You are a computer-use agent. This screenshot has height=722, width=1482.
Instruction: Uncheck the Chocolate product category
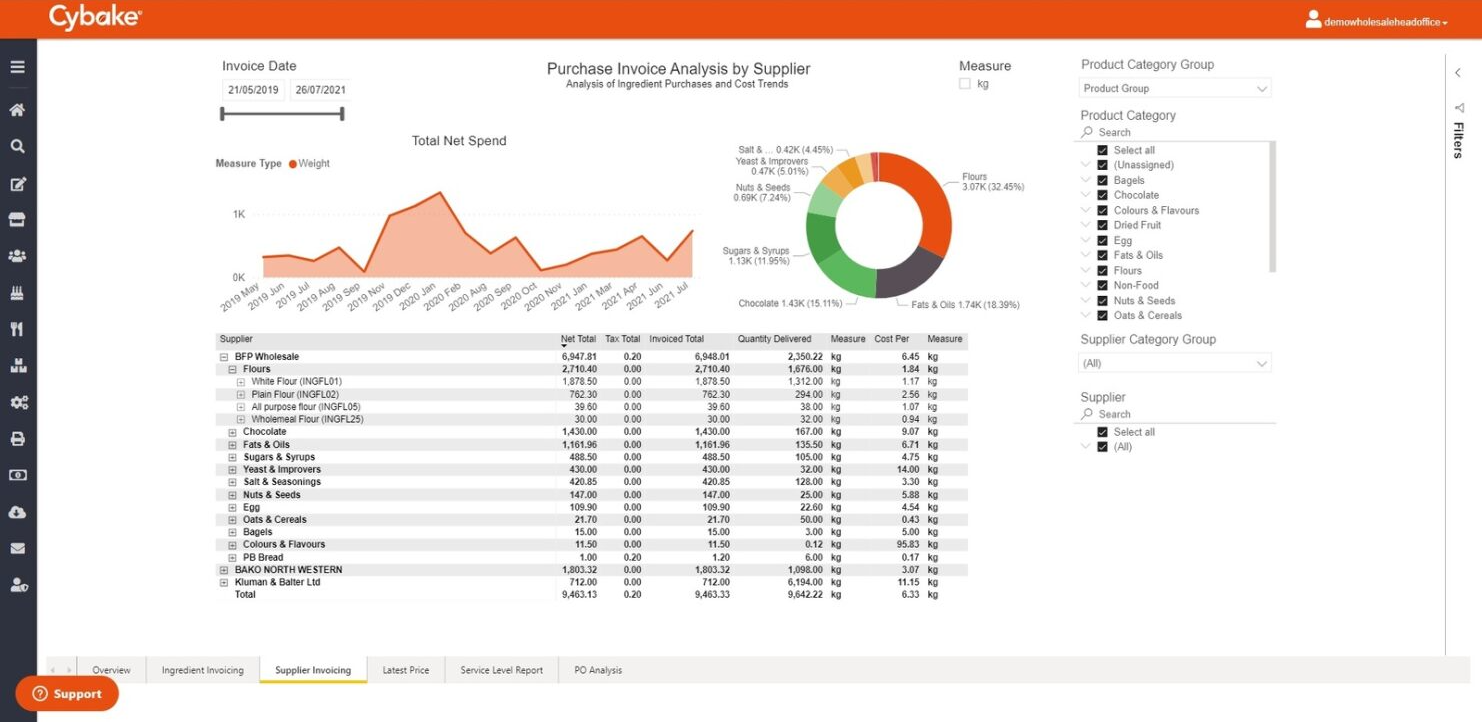pos(1102,195)
